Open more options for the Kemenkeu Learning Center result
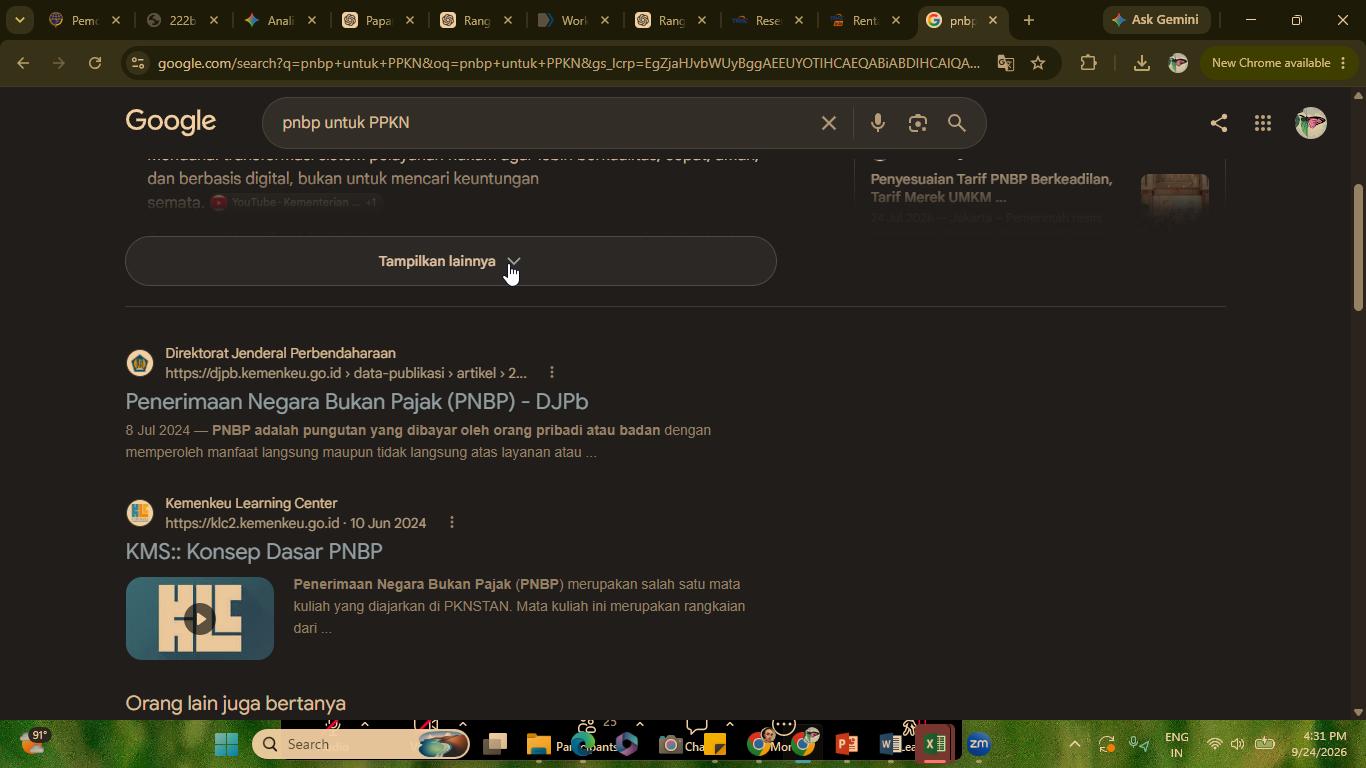The image size is (1366, 768). coord(451,523)
